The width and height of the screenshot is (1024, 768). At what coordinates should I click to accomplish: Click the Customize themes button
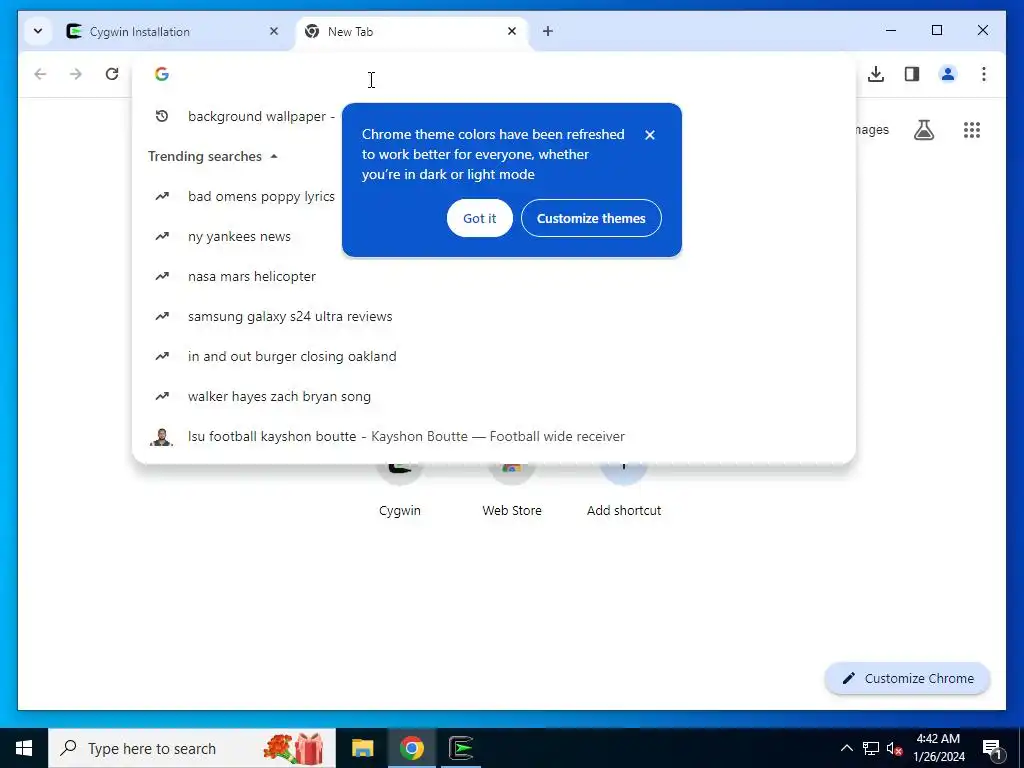pos(591,218)
